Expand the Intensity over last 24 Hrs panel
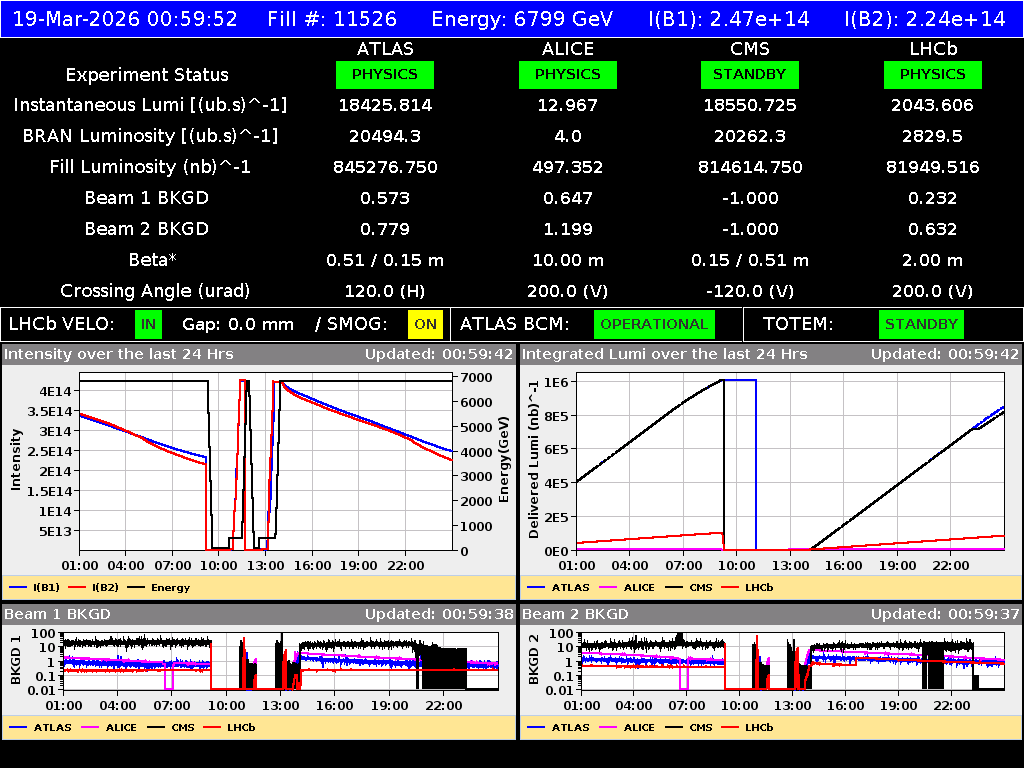The width and height of the screenshot is (1024, 768). click(x=120, y=353)
